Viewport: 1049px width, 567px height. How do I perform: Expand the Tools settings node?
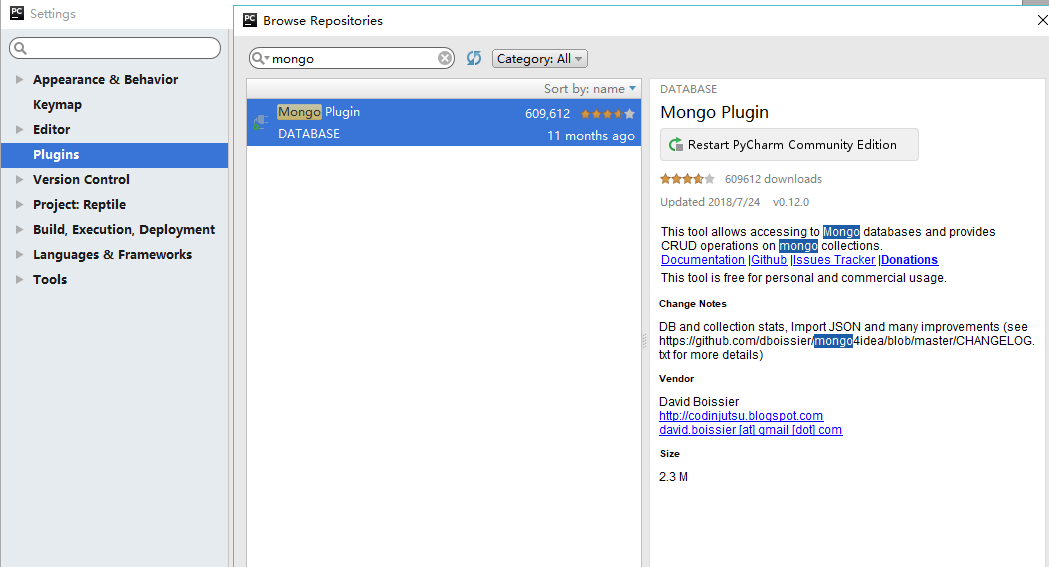19,279
